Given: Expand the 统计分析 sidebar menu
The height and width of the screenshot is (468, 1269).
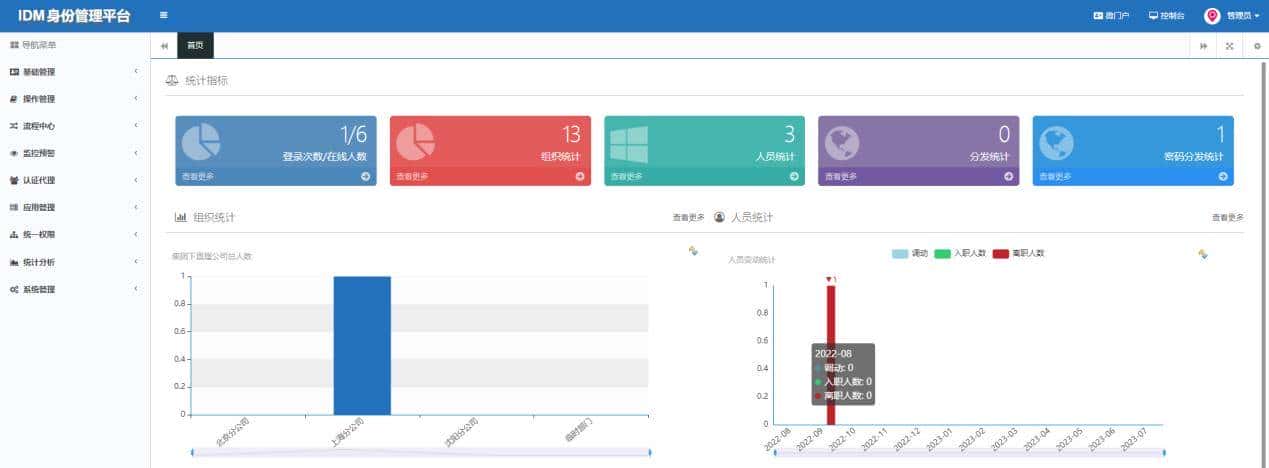Looking at the screenshot, I should click(x=74, y=262).
